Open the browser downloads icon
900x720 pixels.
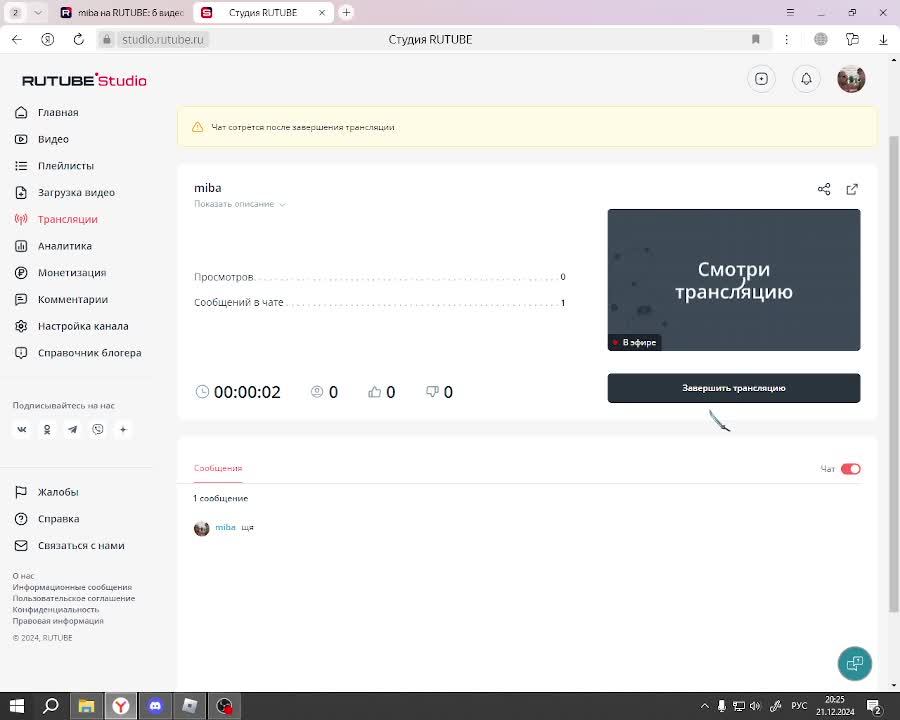click(x=883, y=40)
